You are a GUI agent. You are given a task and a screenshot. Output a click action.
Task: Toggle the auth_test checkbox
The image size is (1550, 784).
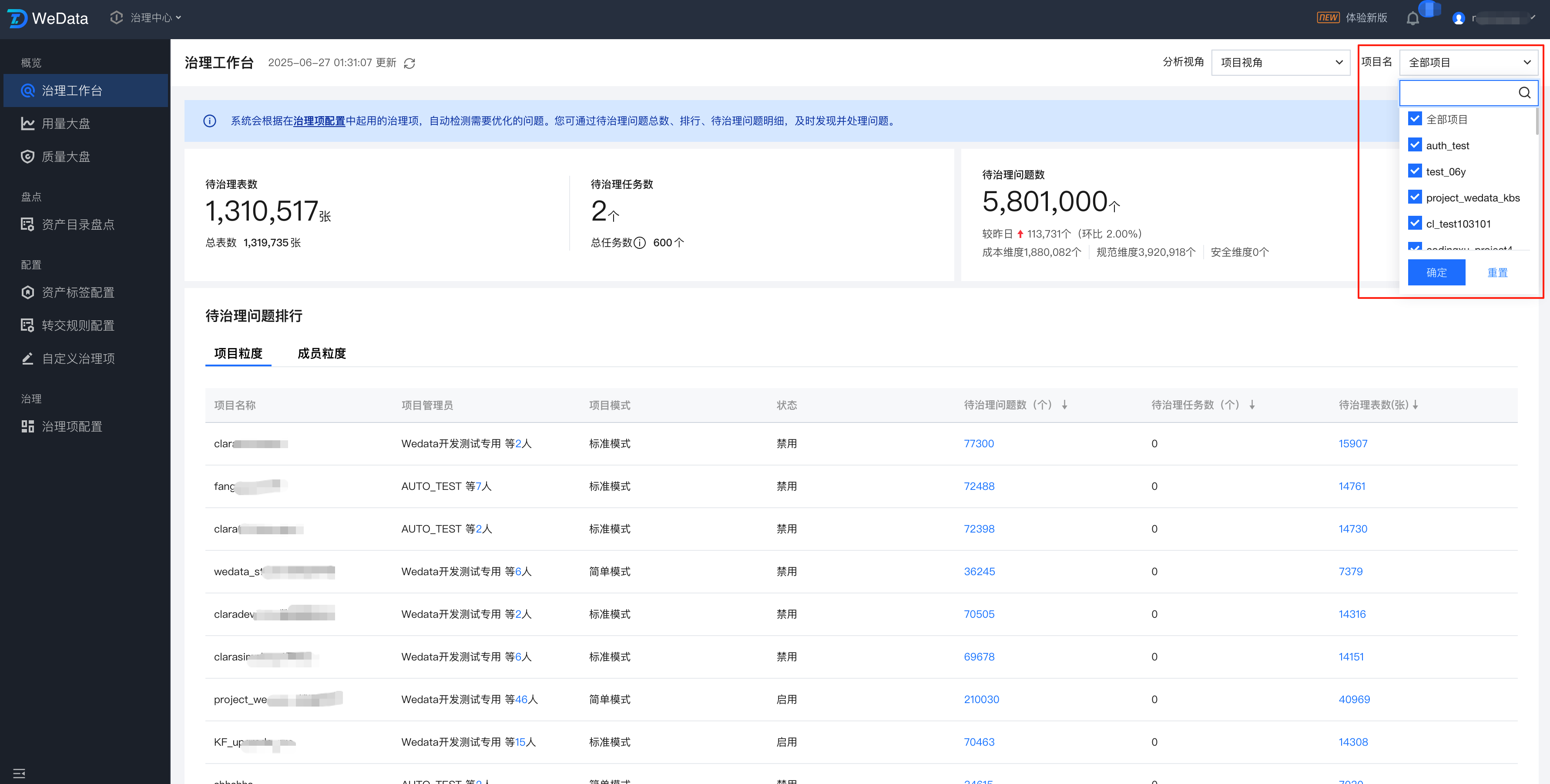(x=1415, y=145)
